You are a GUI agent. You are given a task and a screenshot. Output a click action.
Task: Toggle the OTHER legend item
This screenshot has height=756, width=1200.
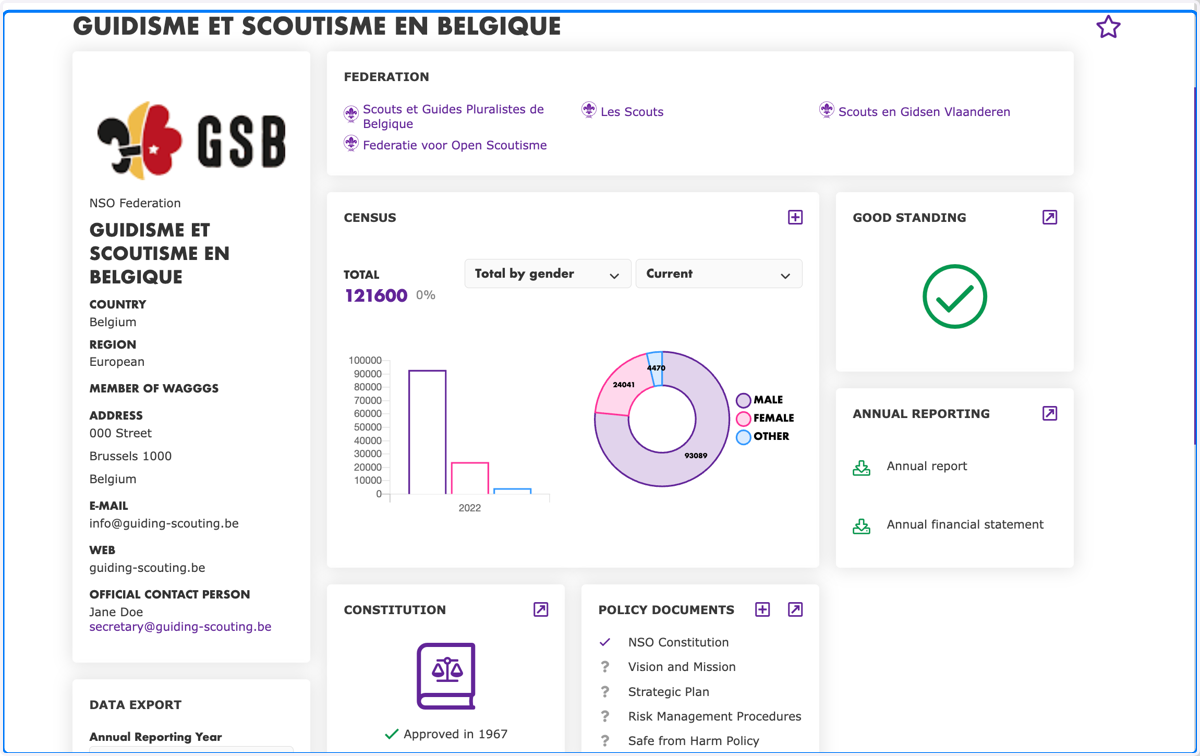tap(763, 437)
